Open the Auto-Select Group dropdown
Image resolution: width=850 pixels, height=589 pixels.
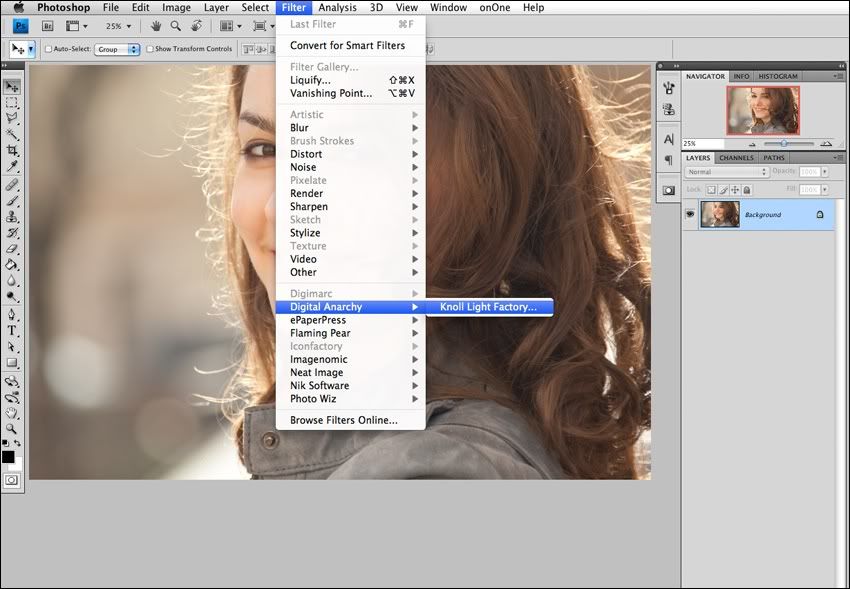click(117, 49)
